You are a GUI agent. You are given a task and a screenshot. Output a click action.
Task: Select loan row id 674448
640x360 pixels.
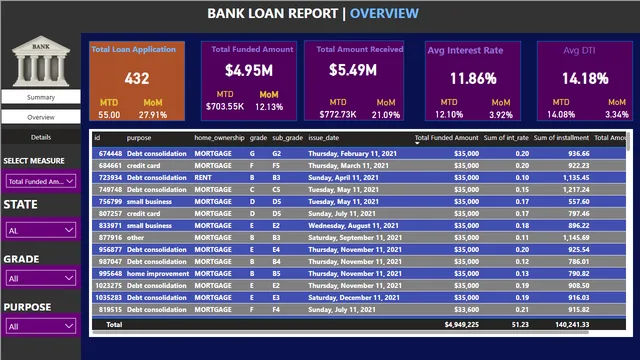[359, 153]
